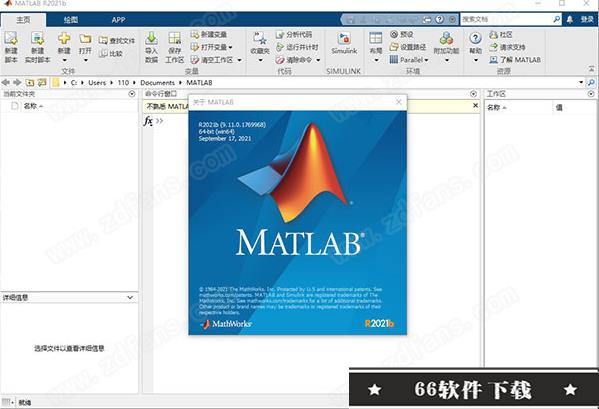Screen dimensions: 599x409
Task: Expand the Help (帮助) dropdown arrow
Action: [x=476, y=60]
